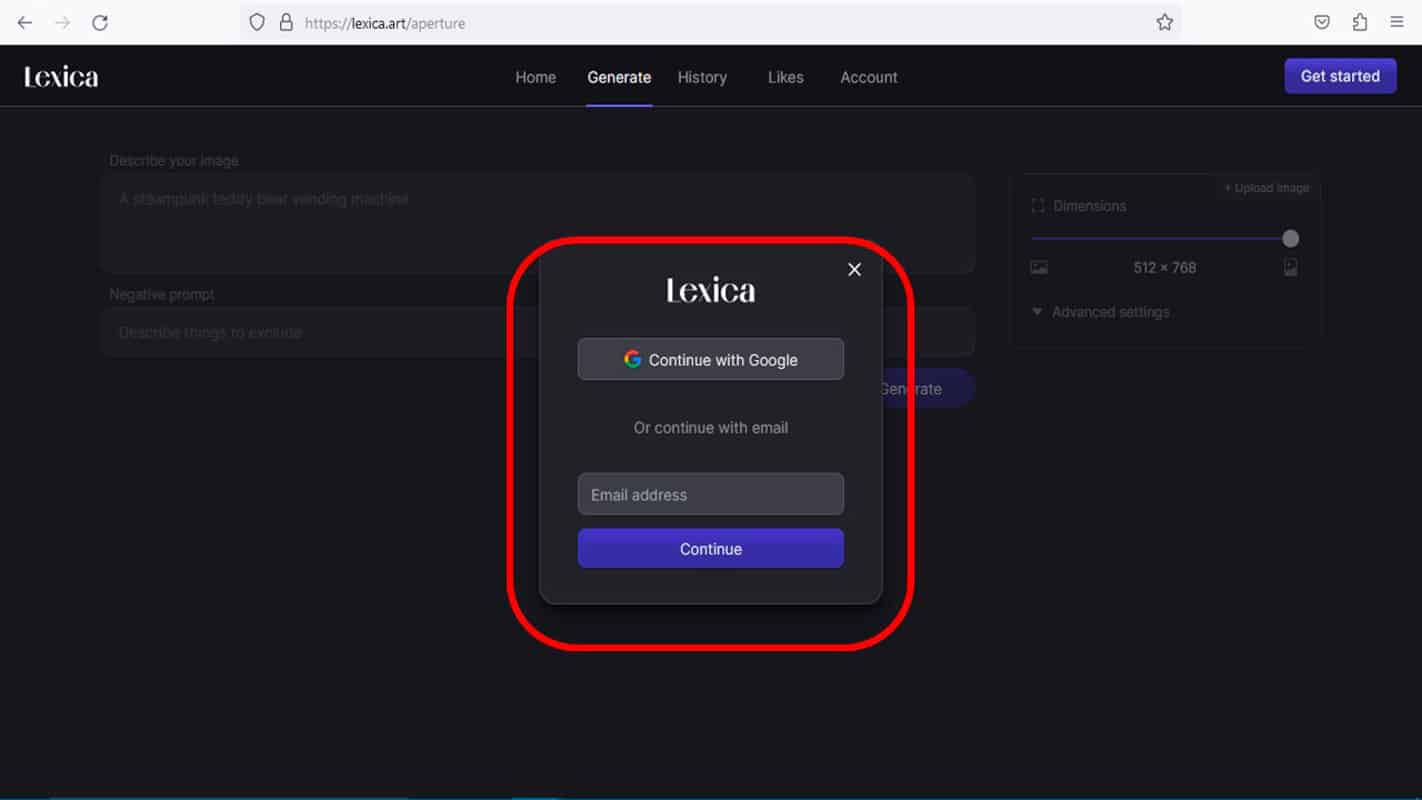Click the Generate button behind the dialog
Screen dimensions: 1422x800
point(927,389)
